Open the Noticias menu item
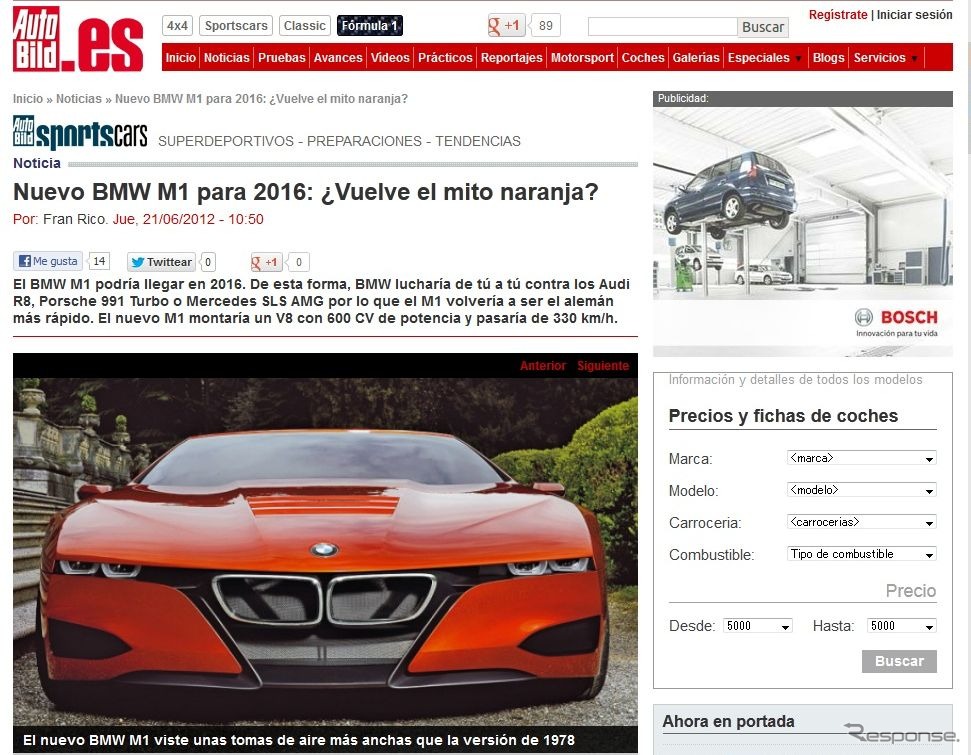Image resolution: width=971 pixels, height=755 pixels. coord(226,58)
